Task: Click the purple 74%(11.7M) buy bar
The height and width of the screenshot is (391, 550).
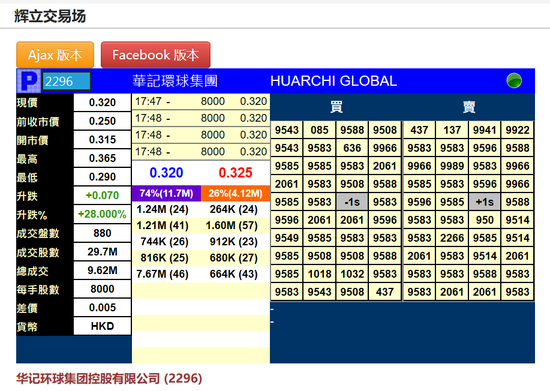Action: 166,193
